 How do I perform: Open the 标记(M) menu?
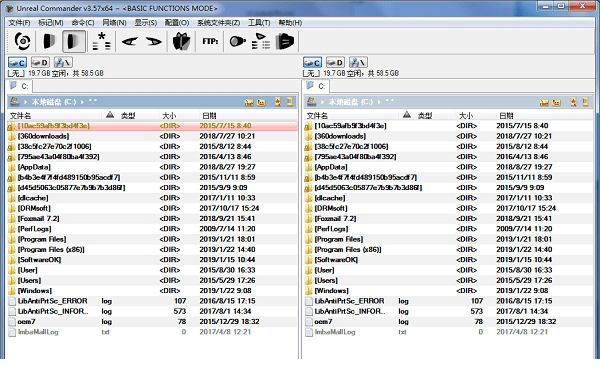pyautogui.click(x=51, y=23)
